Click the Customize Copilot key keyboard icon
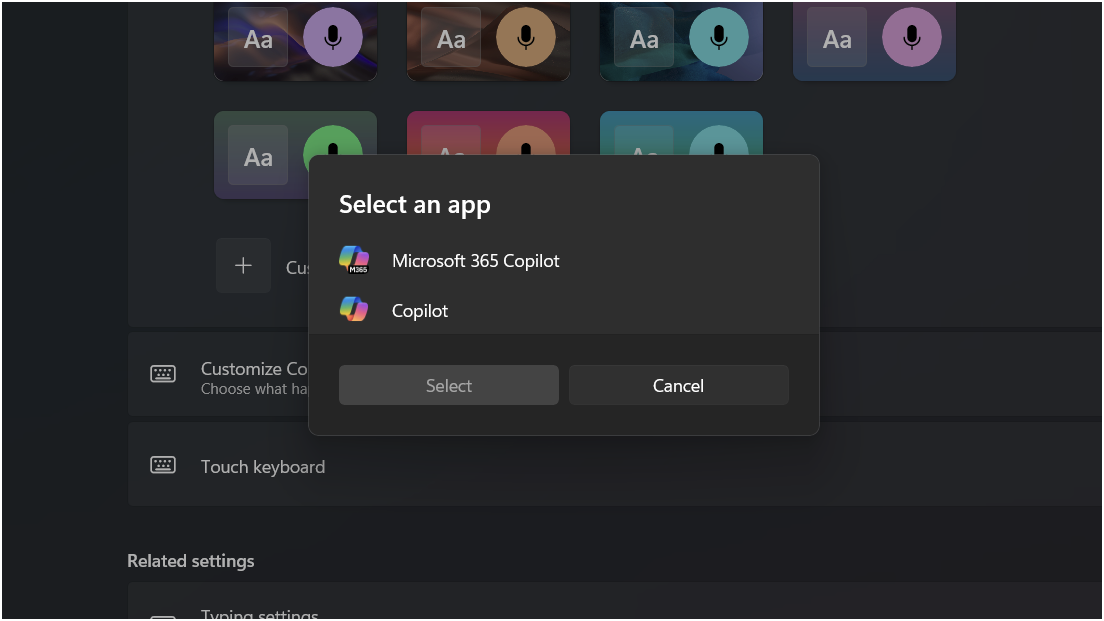Image resolution: width=1104 pixels, height=621 pixels. (x=163, y=374)
